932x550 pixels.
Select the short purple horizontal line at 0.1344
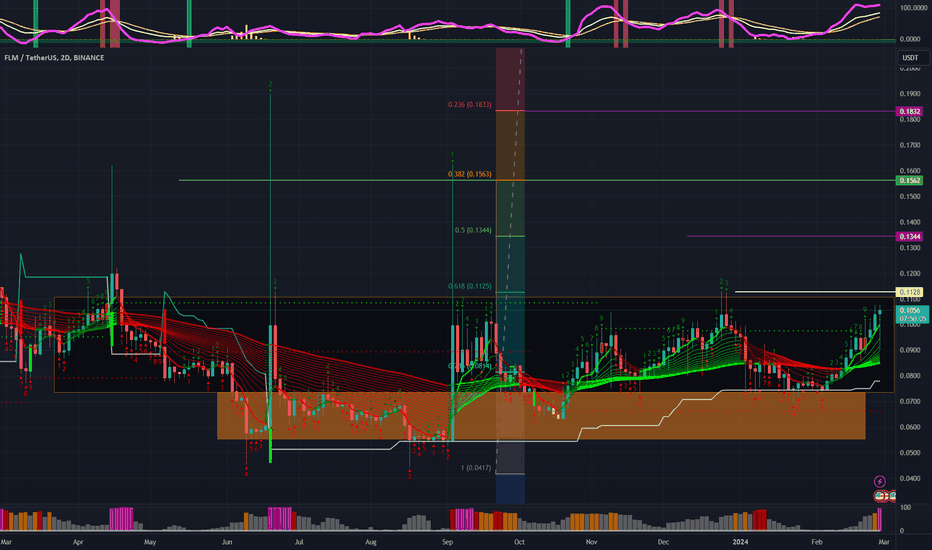coord(791,236)
